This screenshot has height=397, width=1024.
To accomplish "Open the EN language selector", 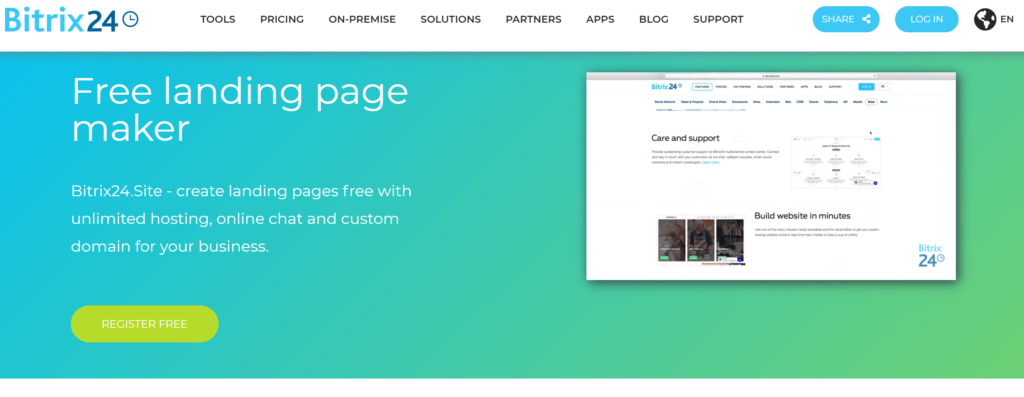I will click(1006, 19).
